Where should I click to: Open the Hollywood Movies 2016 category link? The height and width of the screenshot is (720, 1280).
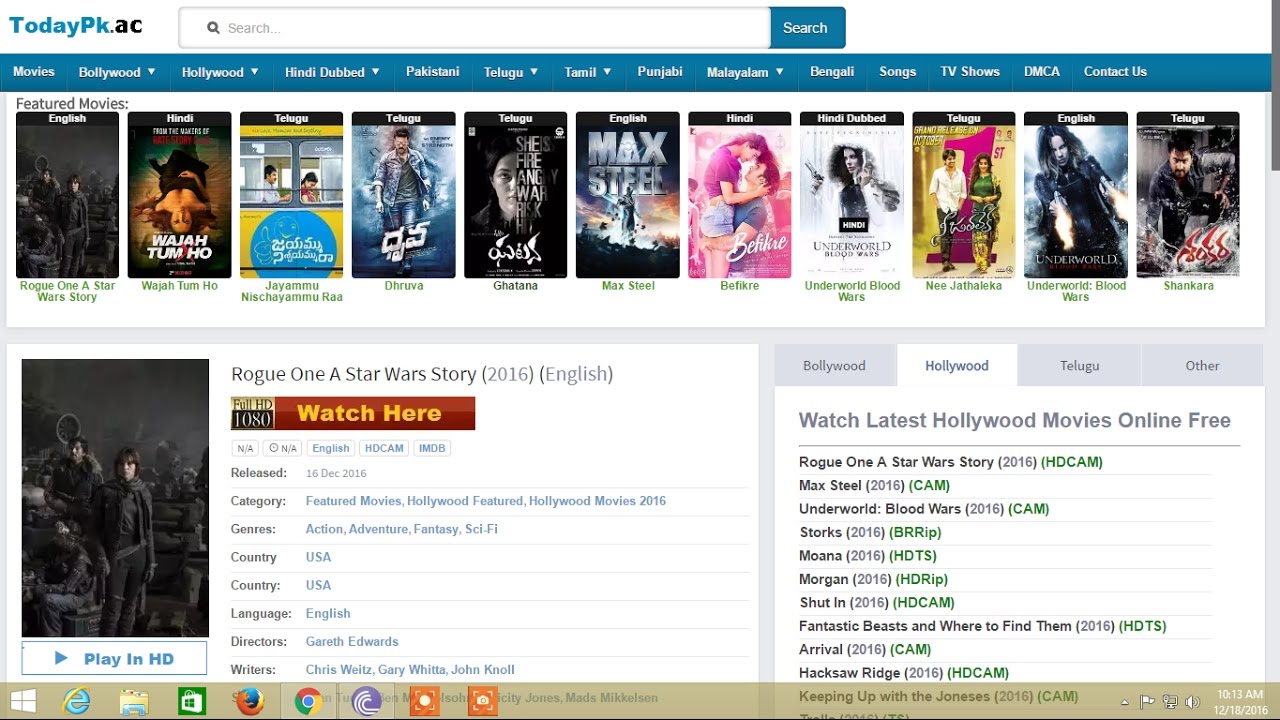(597, 501)
